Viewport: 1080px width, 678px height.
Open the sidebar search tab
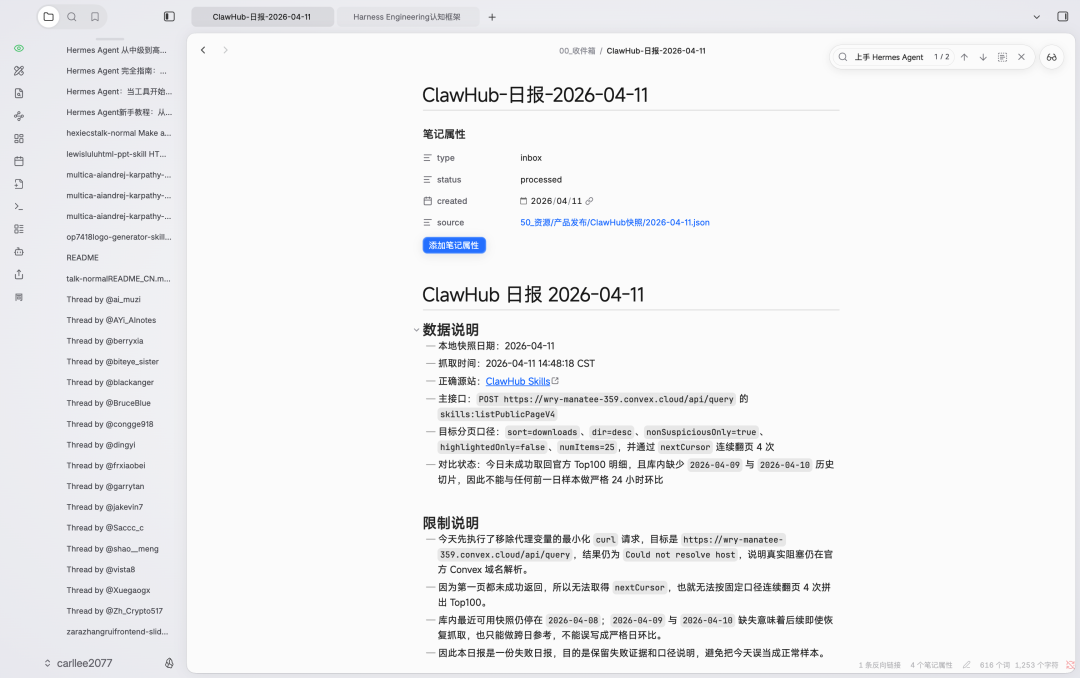click(72, 17)
